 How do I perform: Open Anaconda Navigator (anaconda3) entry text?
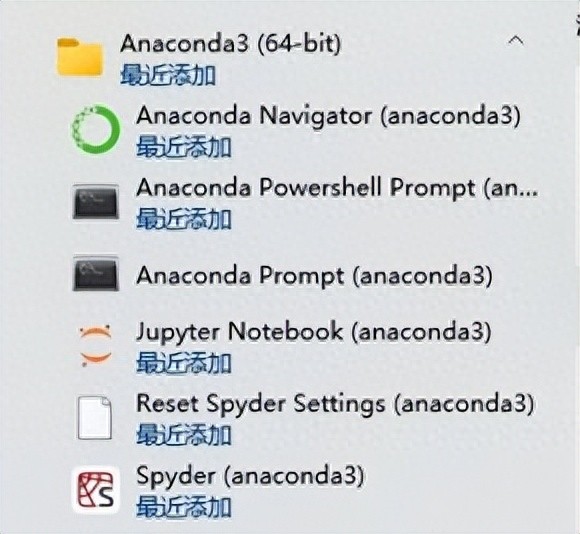click(x=328, y=116)
